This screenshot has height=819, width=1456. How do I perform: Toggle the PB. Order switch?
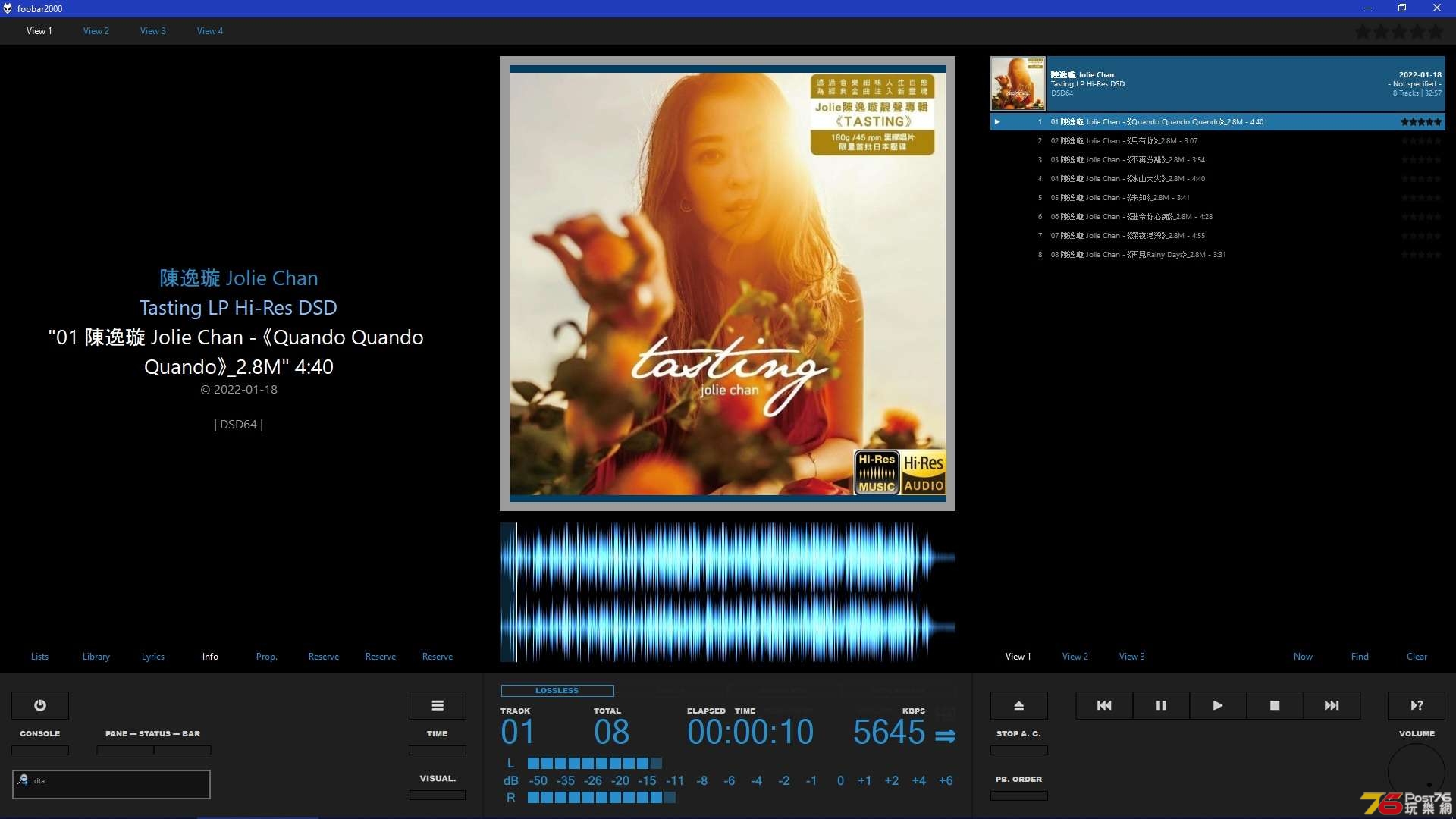point(1019,795)
